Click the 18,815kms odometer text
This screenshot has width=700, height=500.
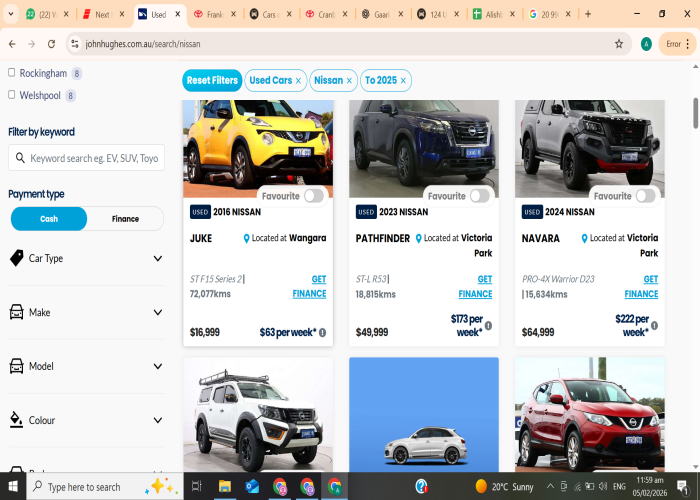point(375,294)
